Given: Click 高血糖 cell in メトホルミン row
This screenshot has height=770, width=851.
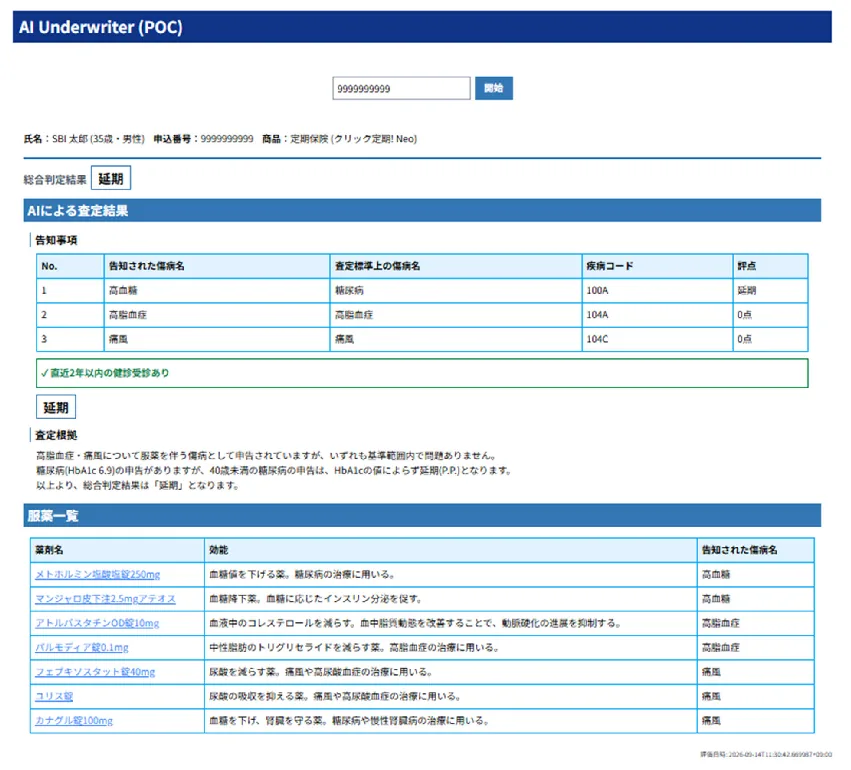Looking at the screenshot, I should point(755,574).
